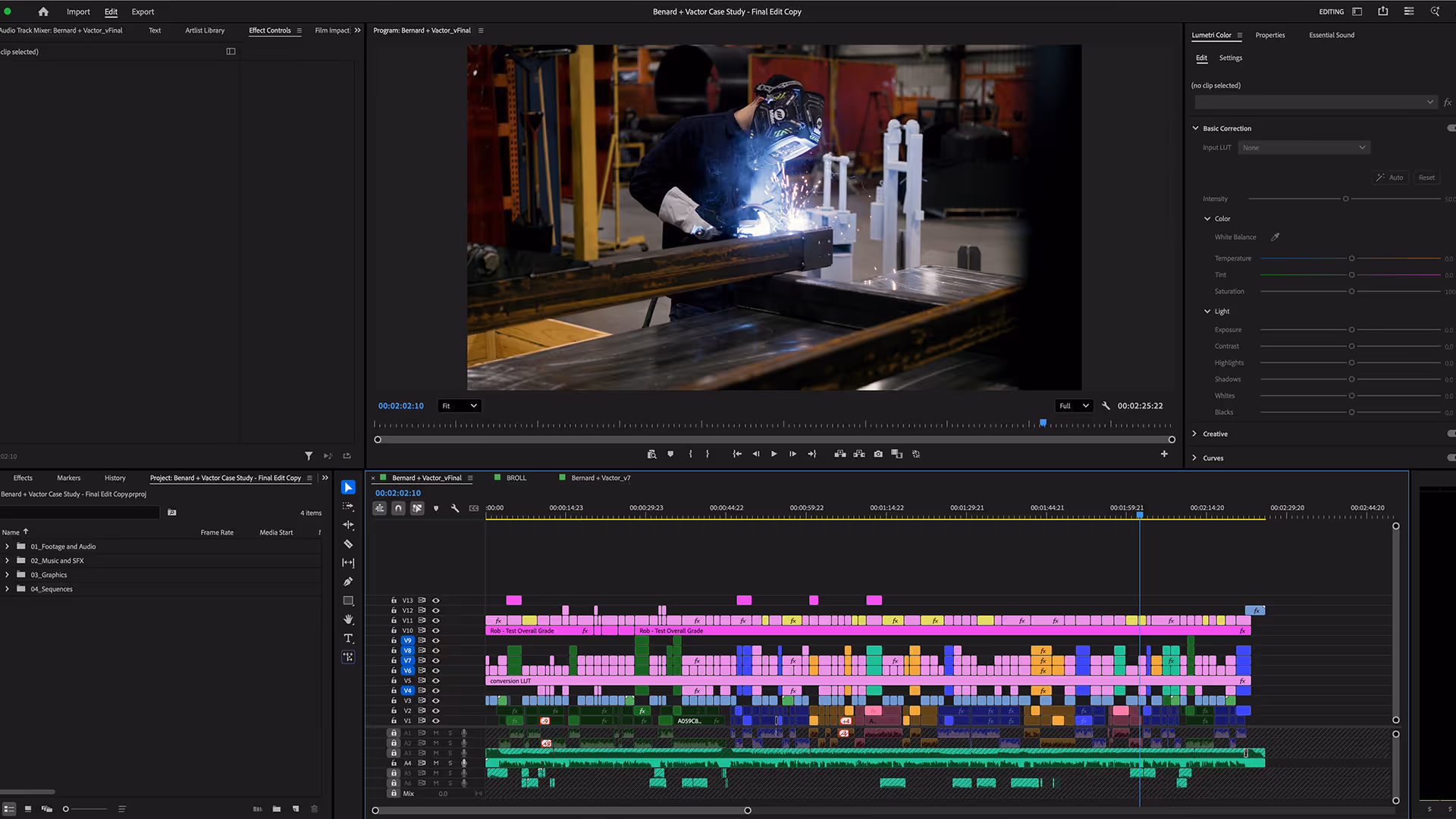Select the Pen tool
Viewport: 1456px width, 819px height.
[x=348, y=581]
